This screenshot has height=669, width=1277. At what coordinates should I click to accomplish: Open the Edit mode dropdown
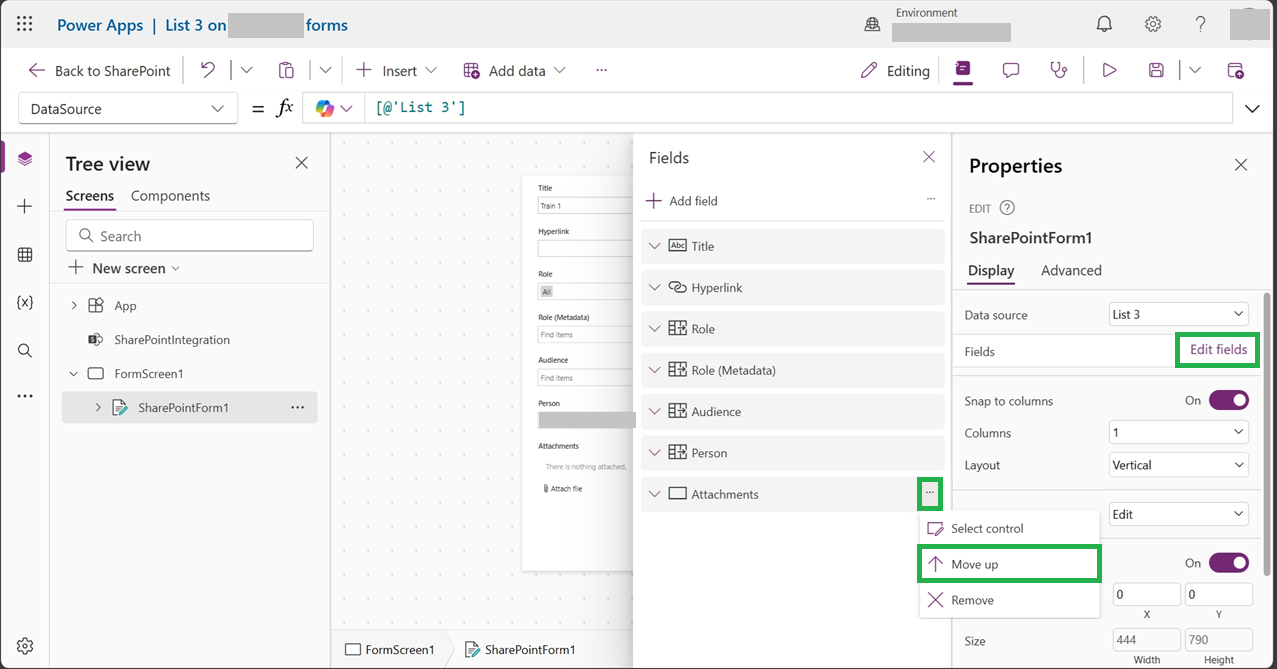click(x=1179, y=514)
